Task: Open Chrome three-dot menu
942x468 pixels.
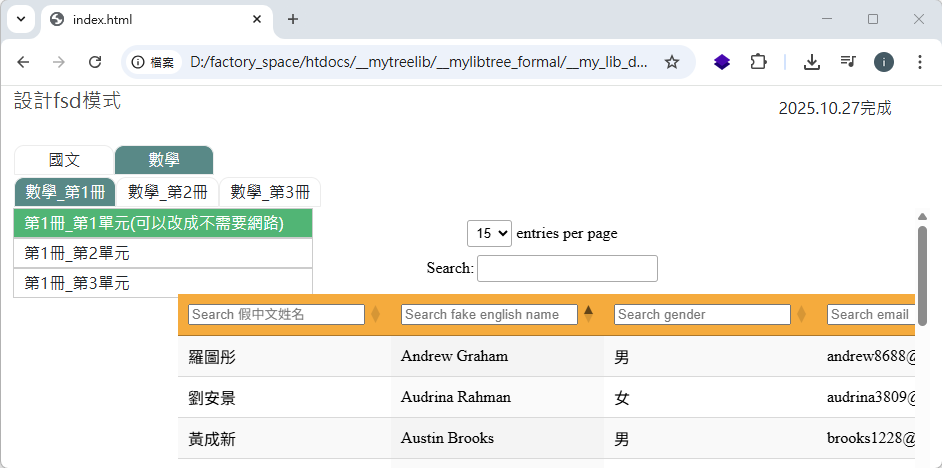Action: pos(920,62)
